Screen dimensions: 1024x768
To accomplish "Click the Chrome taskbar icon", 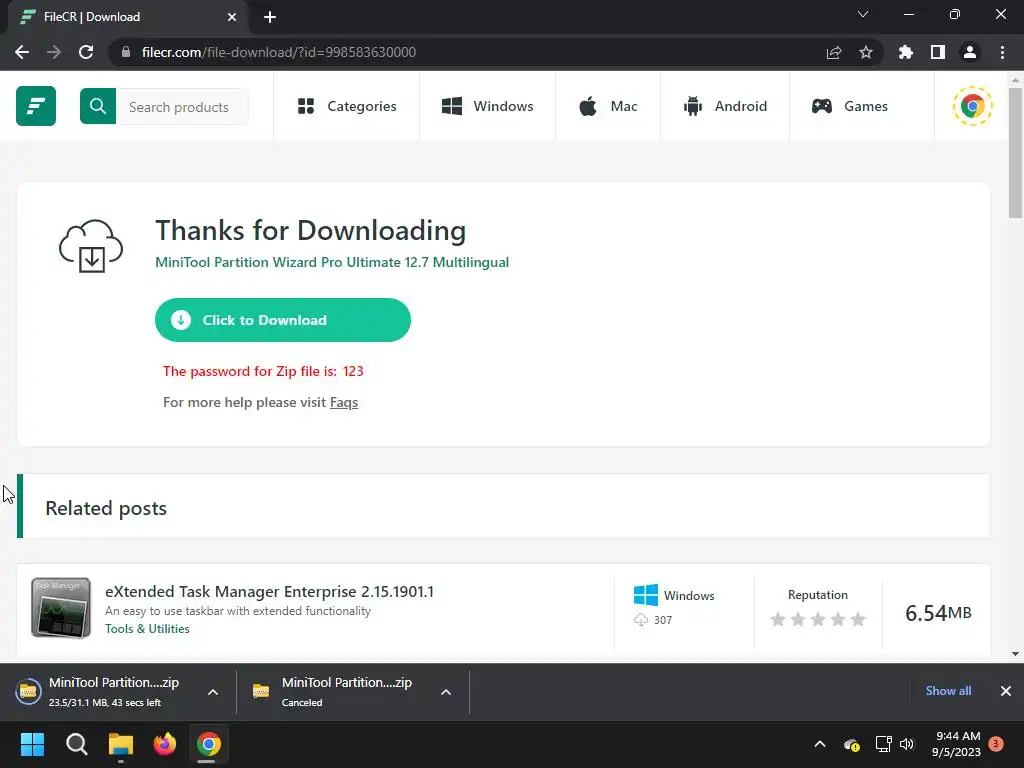I will point(209,744).
